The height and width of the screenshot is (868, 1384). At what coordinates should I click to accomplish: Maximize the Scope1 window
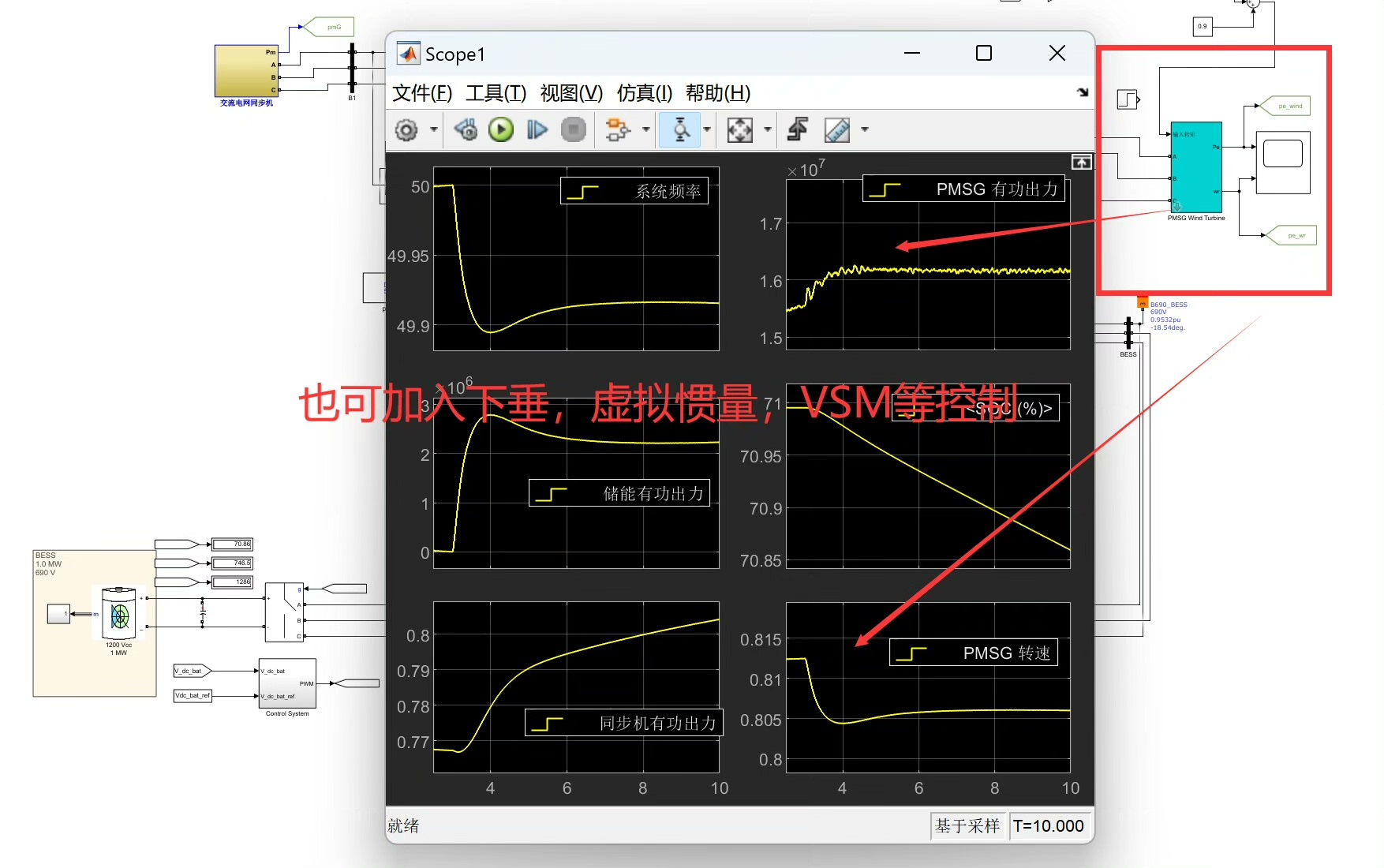coord(984,53)
